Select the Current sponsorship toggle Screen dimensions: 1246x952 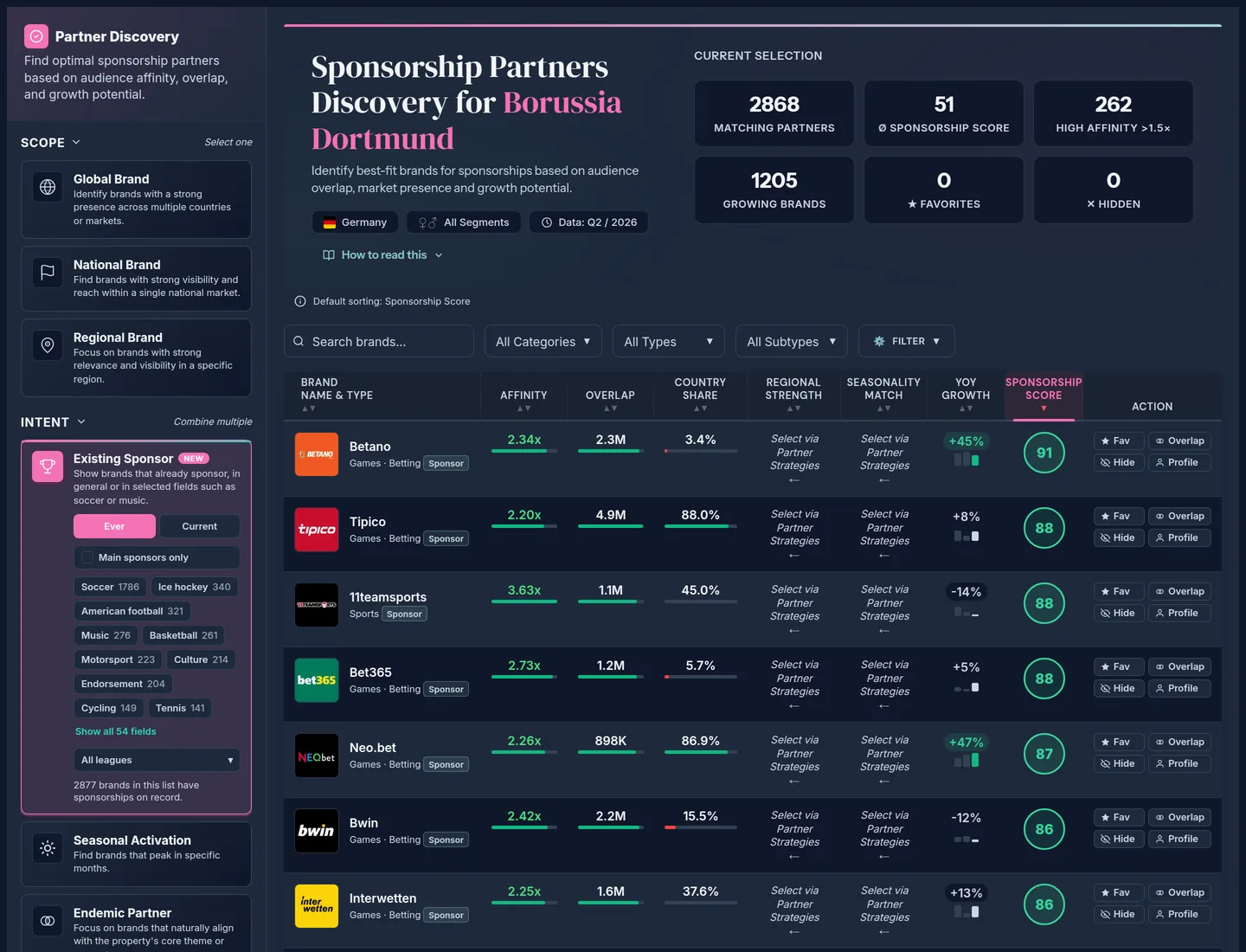pyautogui.click(x=200, y=526)
